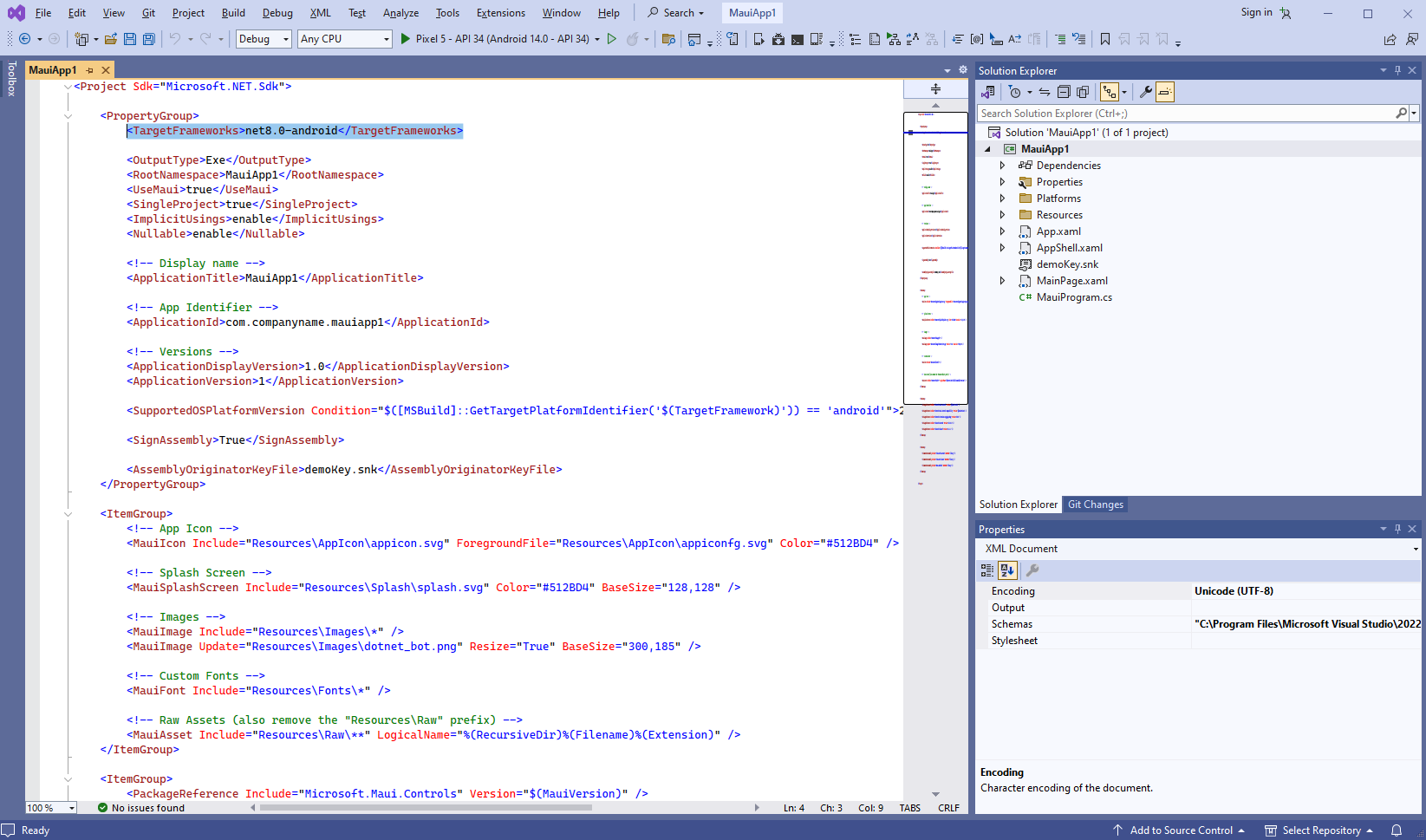The image size is (1426, 840).
Task: Open the Build menu
Action: coord(233,13)
